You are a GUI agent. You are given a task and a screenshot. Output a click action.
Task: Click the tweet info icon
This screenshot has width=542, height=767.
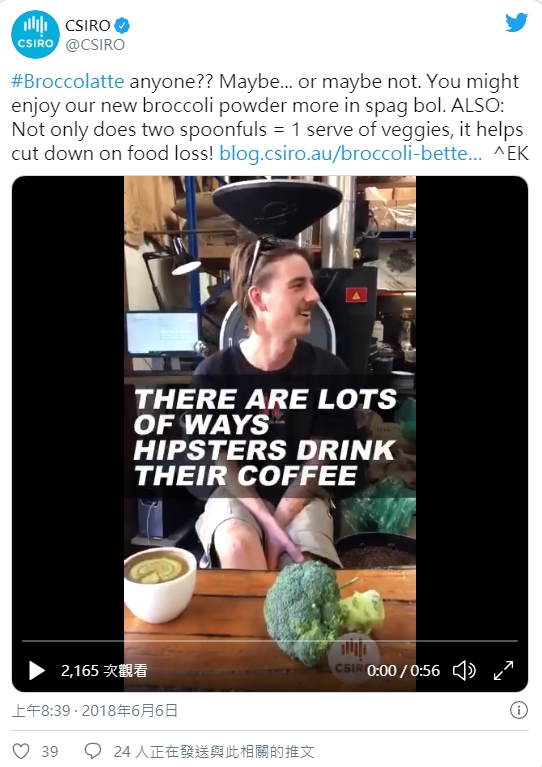pyautogui.click(x=519, y=710)
